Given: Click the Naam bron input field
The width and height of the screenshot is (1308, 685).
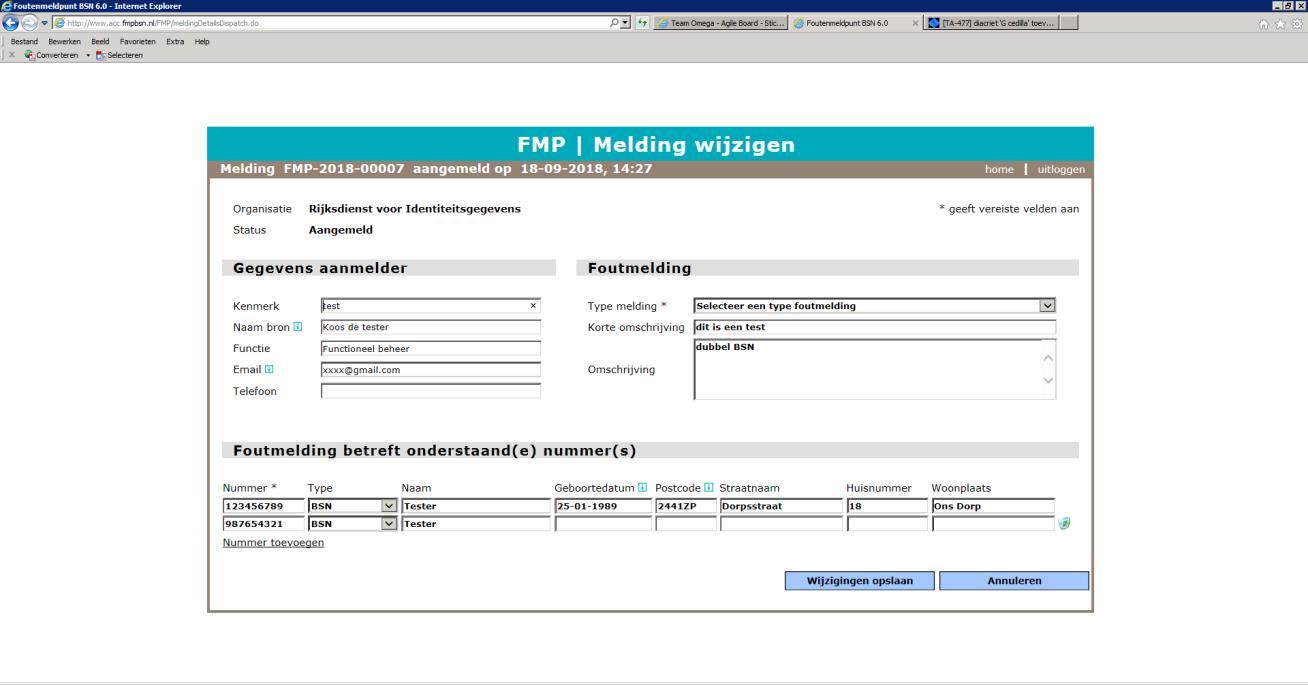Looking at the screenshot, I should point(430,327).
